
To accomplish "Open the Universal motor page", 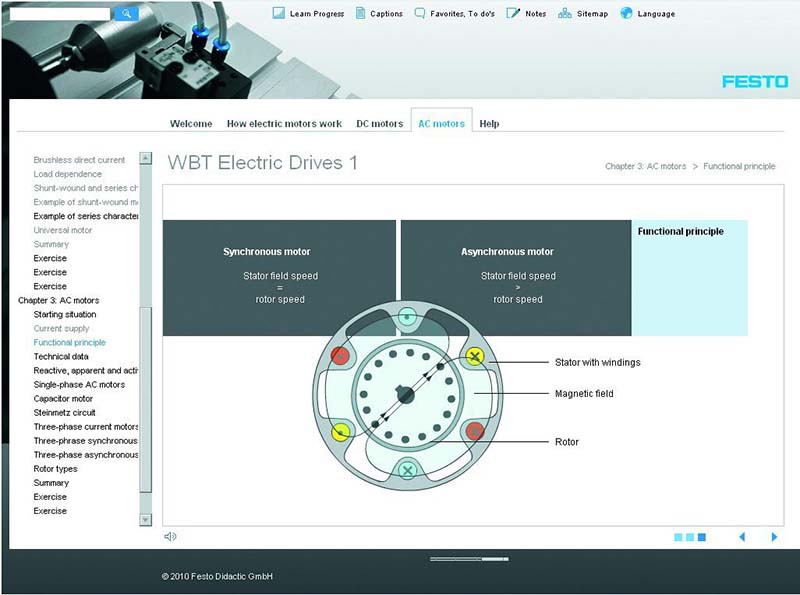I will pos(63,230).
